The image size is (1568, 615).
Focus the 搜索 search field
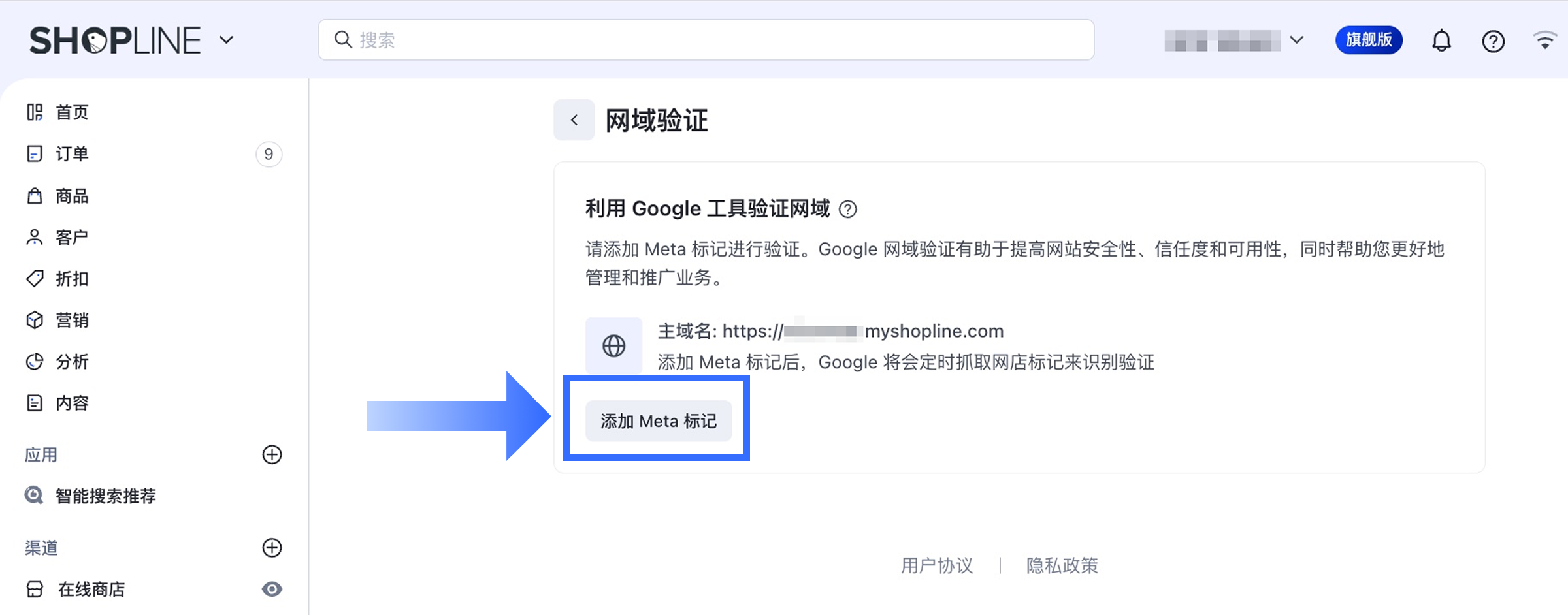click(x=706, y=40)
